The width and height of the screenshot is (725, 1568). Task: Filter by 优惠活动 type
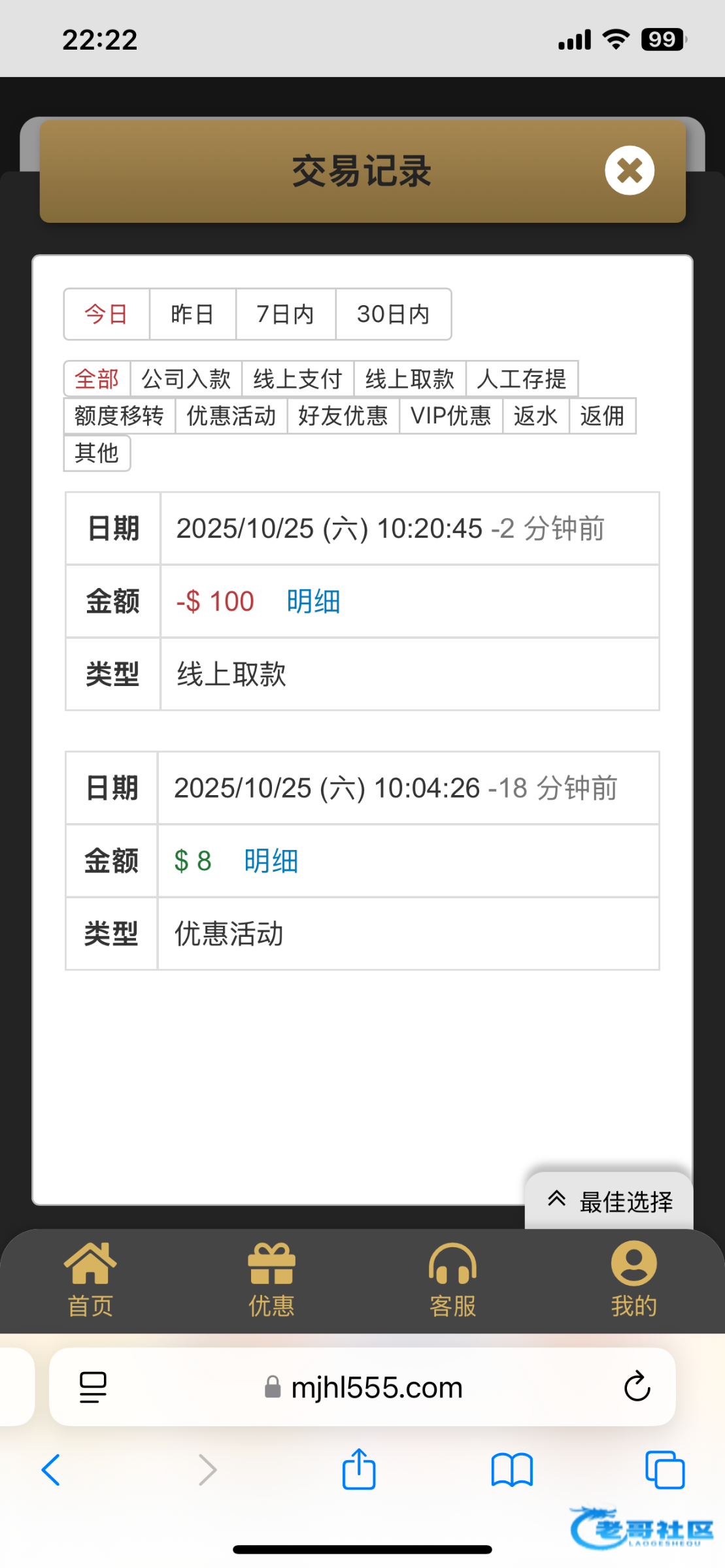[231, 416]
